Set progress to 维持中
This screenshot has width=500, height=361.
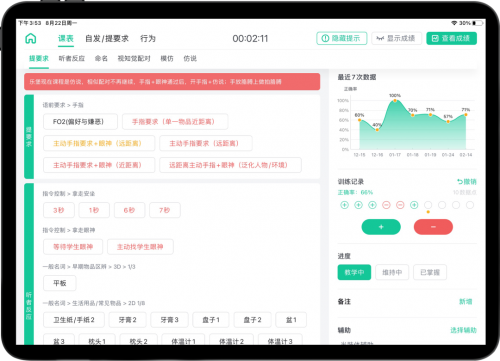pyautogui.click(x=392, y=272)
